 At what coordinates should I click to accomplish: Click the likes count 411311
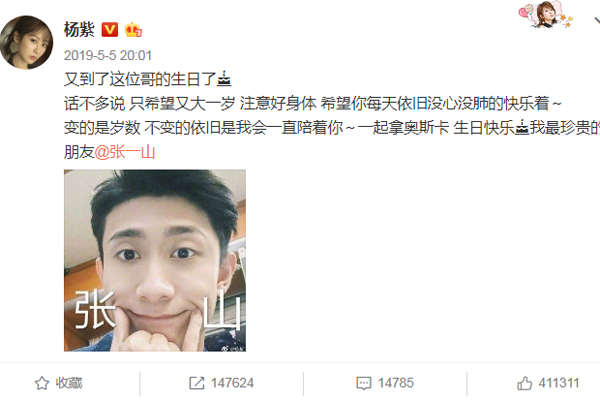559,383
